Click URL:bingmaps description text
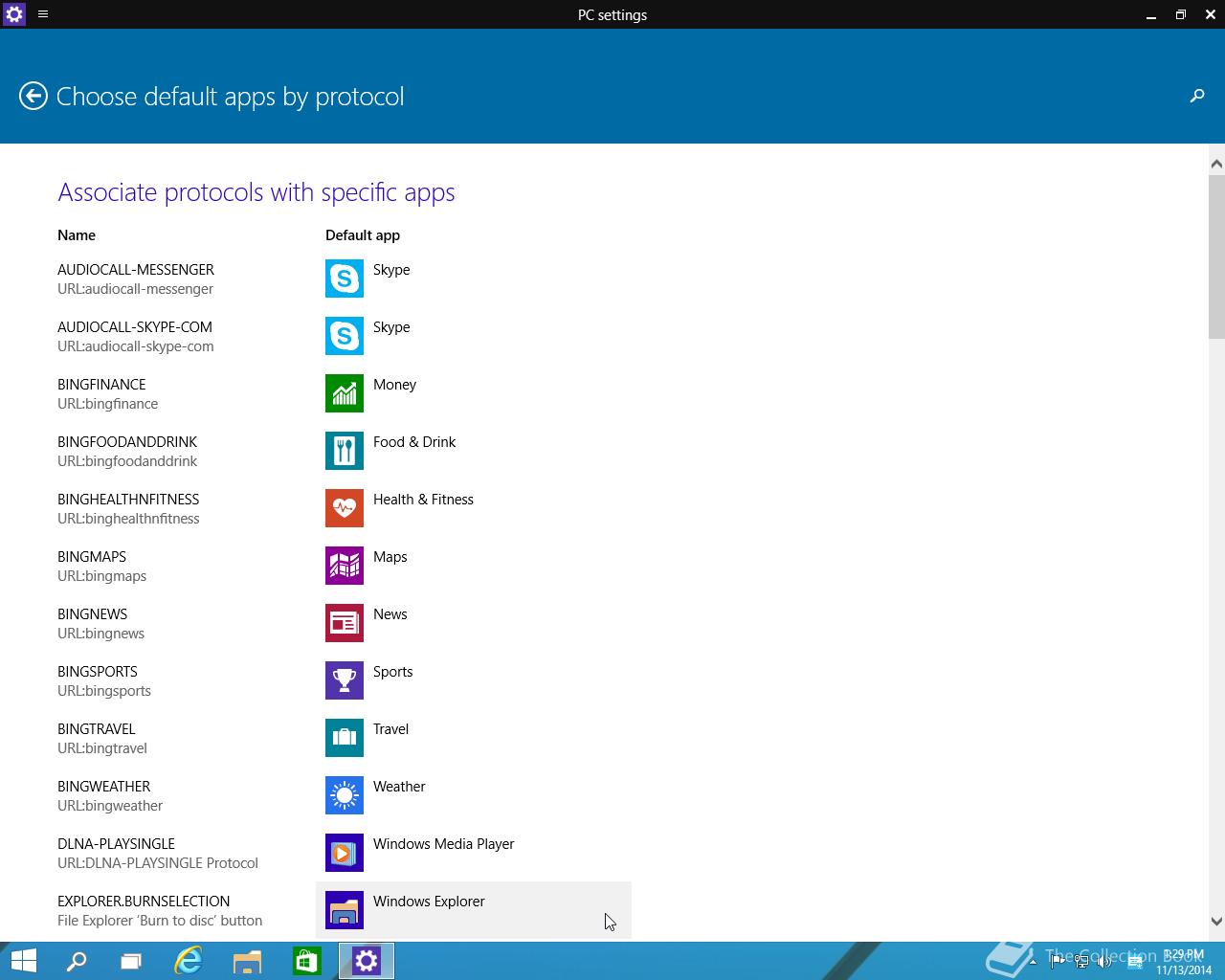The height and width of the screenshot is (980, 1225). 101,576
